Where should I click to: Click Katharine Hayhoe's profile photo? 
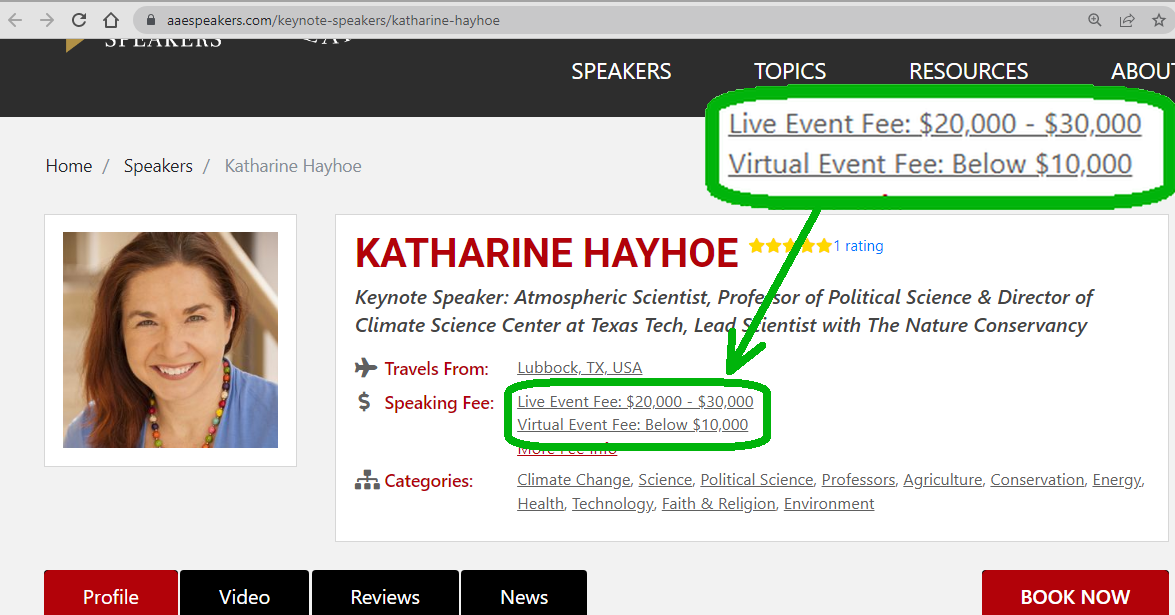[x=170, y=340]
